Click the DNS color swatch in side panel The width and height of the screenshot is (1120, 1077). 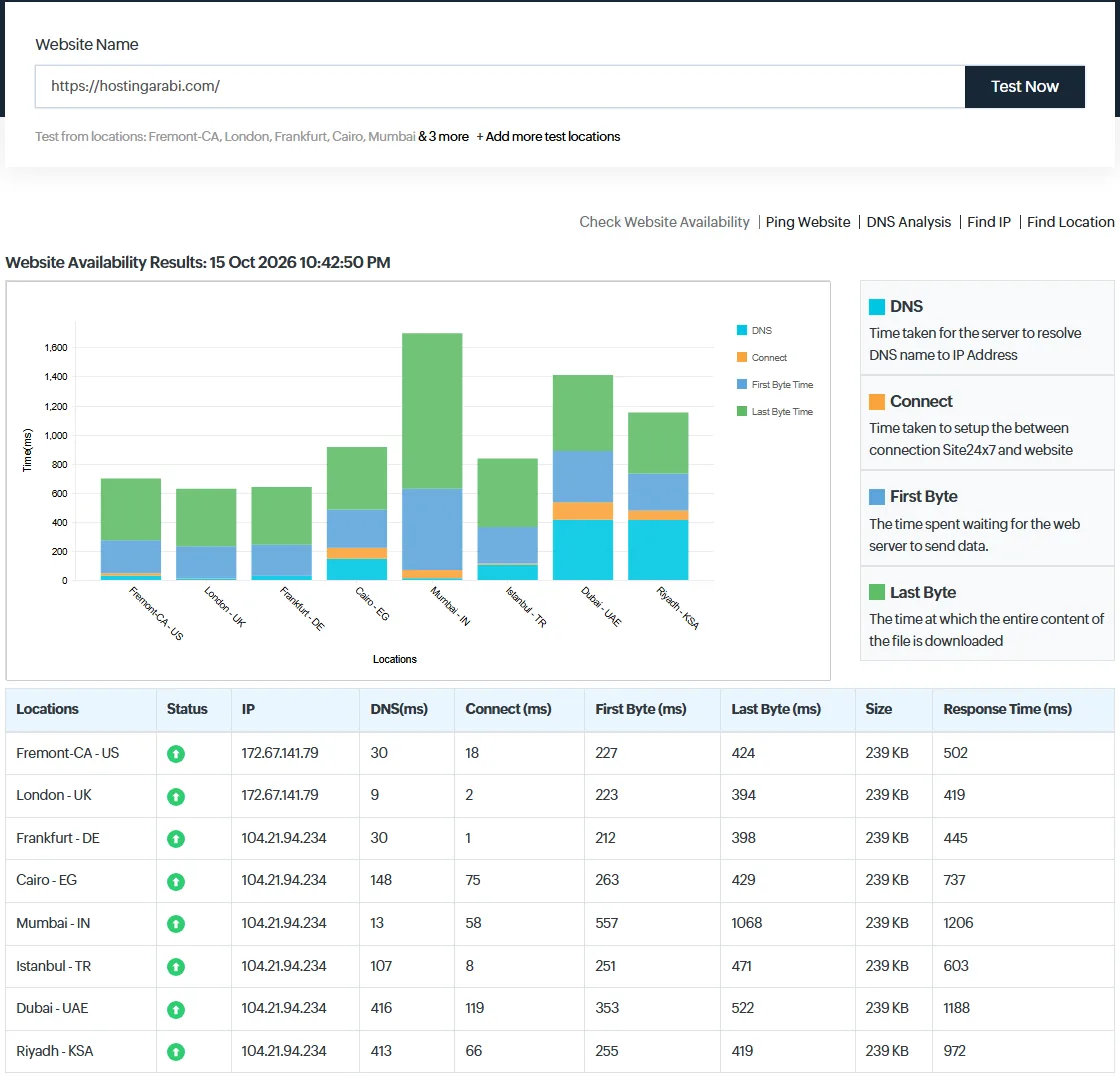[877, 307]
